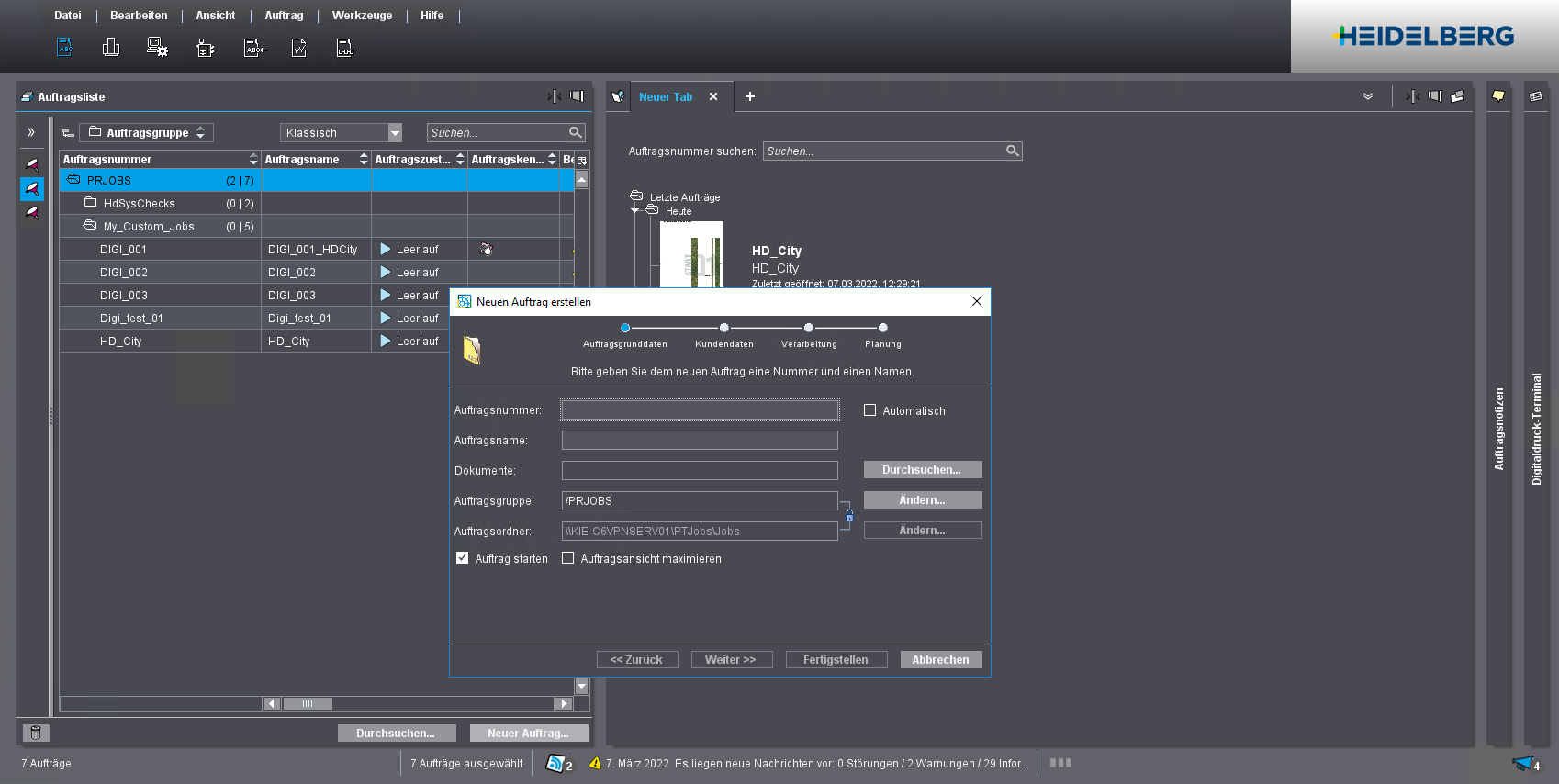Screen dimensions: 1559x784
Task: Click the detach window icon in right panel header
Action: 1457,96
